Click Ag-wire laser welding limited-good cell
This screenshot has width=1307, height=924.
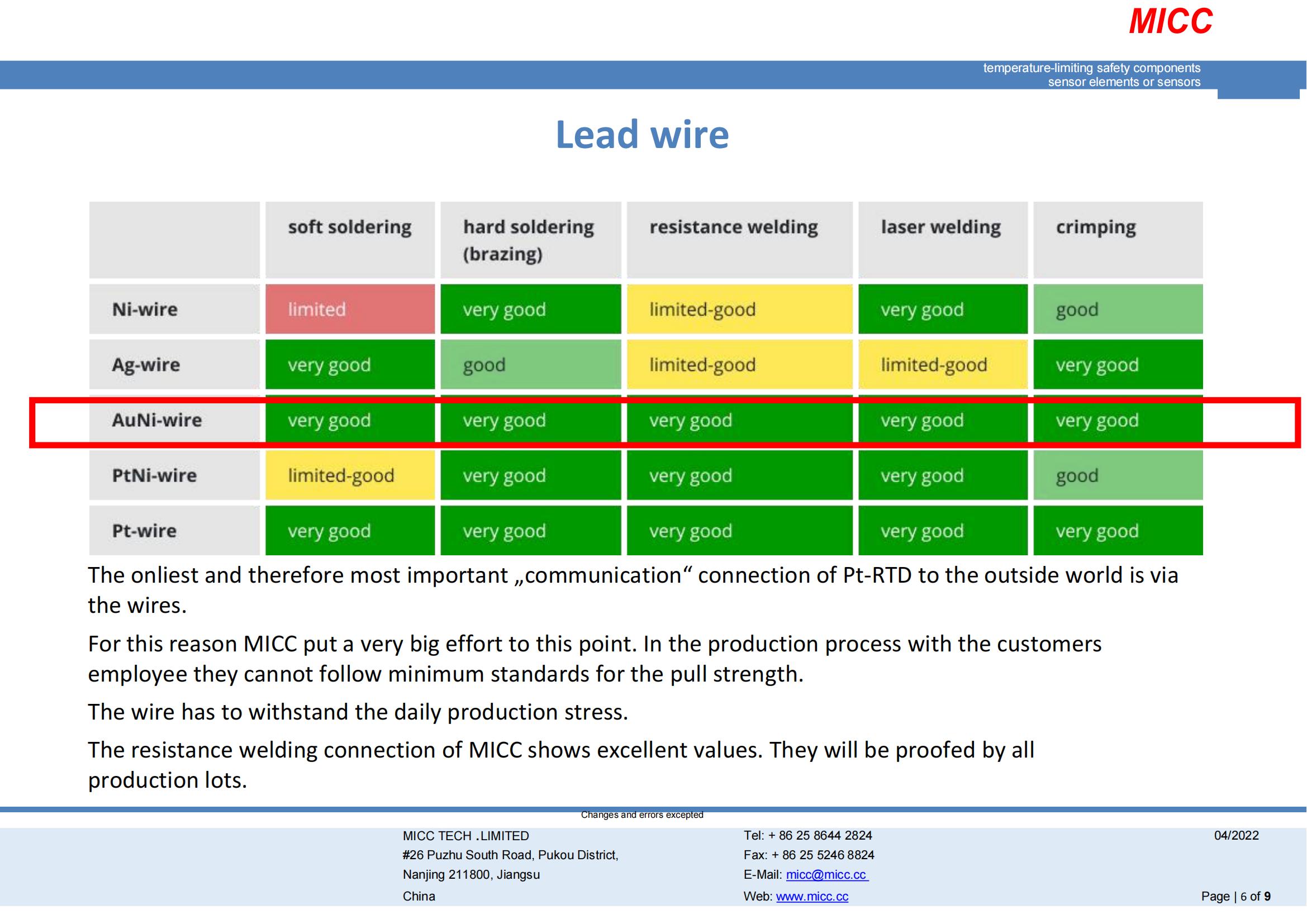pos(943,365)
